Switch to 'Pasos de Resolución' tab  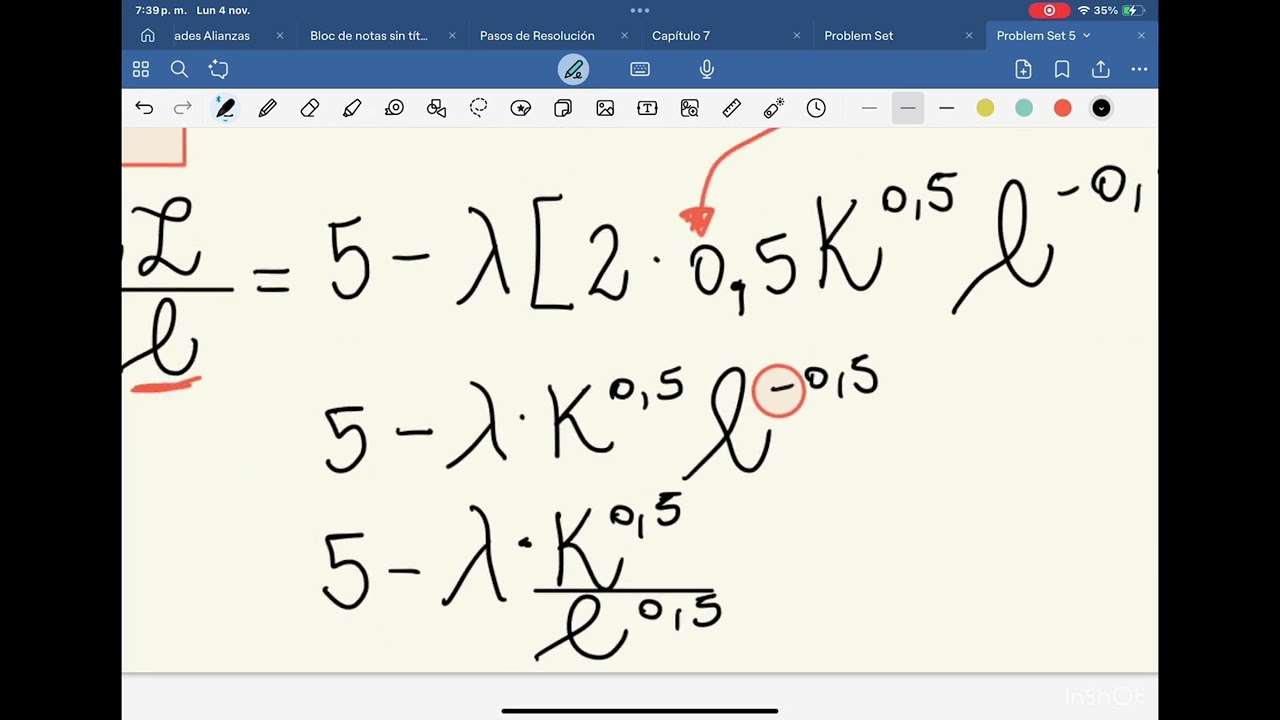pos(537,35)
